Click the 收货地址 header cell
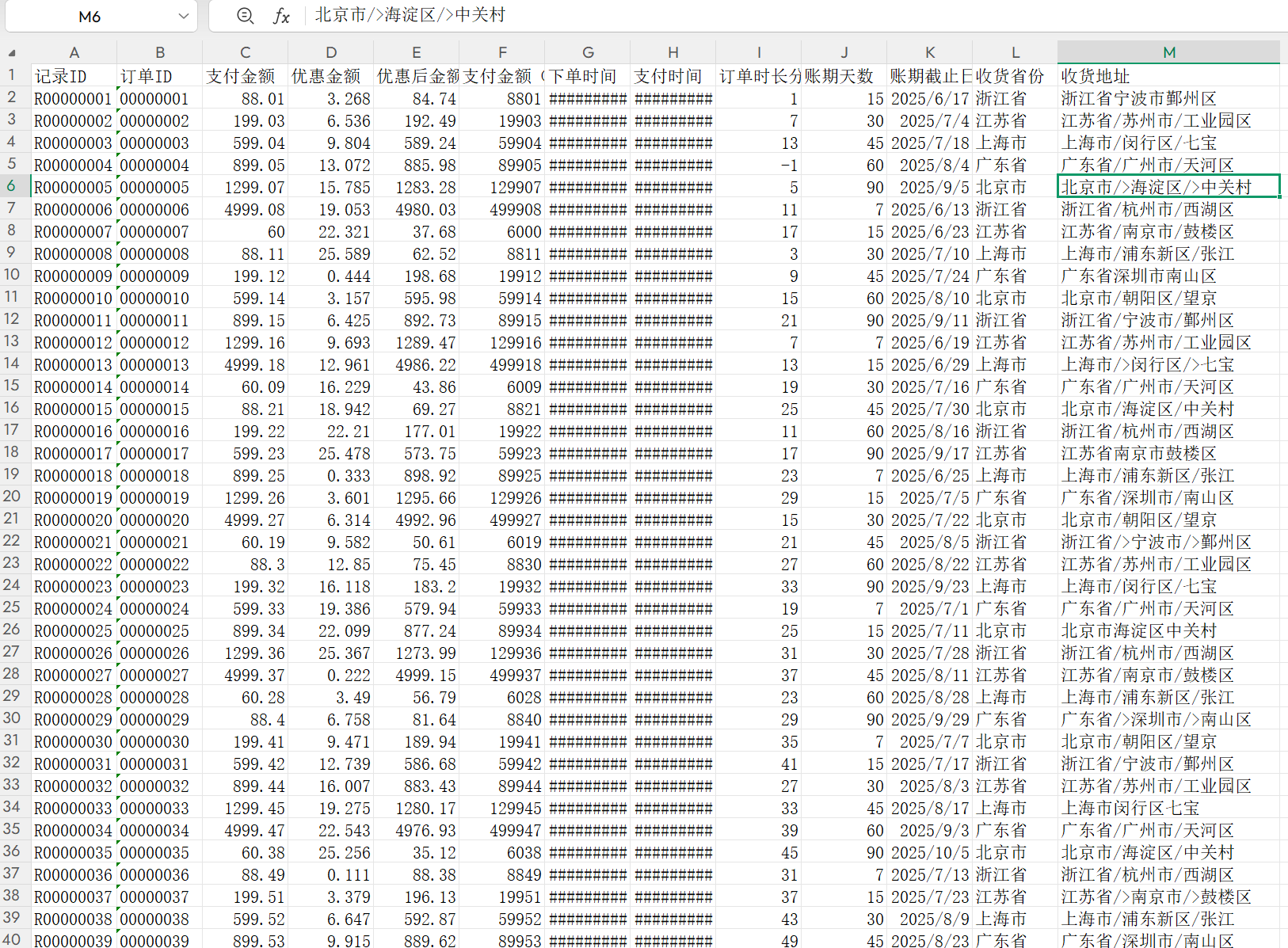The image size is (1288, 948). 1168,76
